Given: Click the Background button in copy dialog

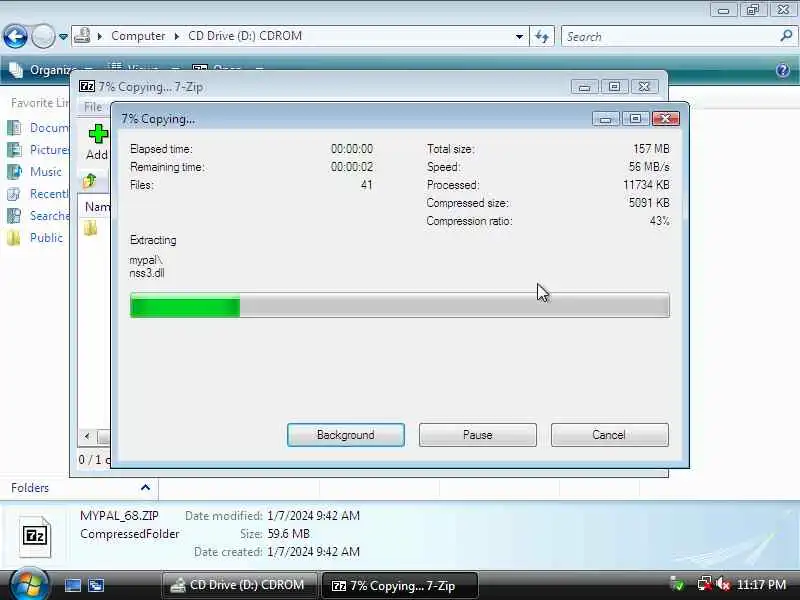Looking at the screenshot, I should 345,435.
